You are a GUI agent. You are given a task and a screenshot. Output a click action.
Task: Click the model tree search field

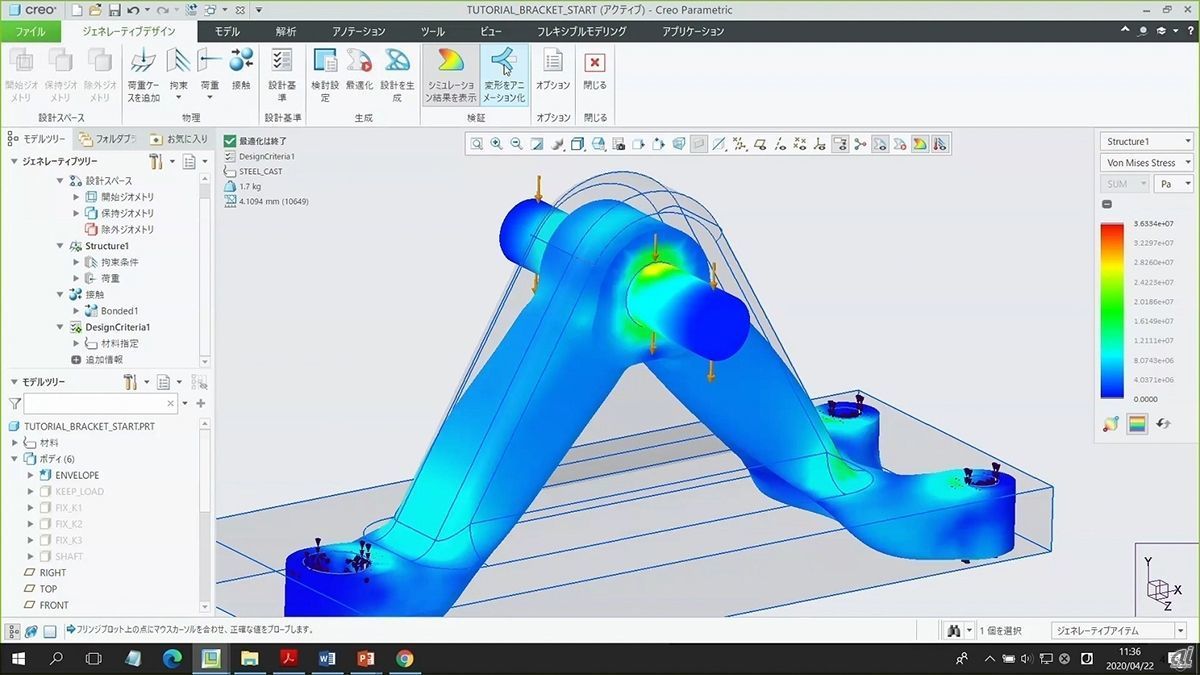coord(100,403)
